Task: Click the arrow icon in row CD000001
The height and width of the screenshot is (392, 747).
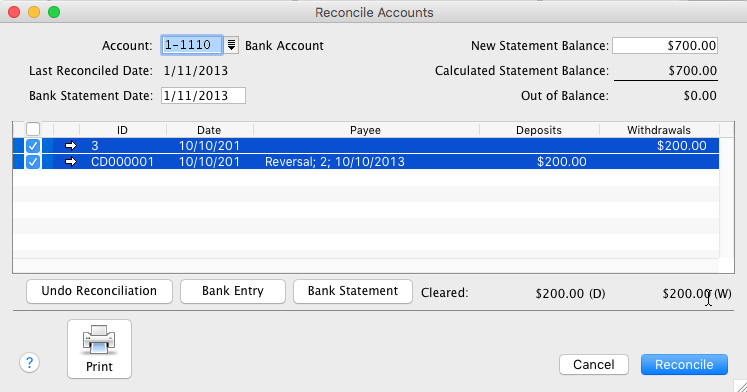Action: (x=71, y=162)
